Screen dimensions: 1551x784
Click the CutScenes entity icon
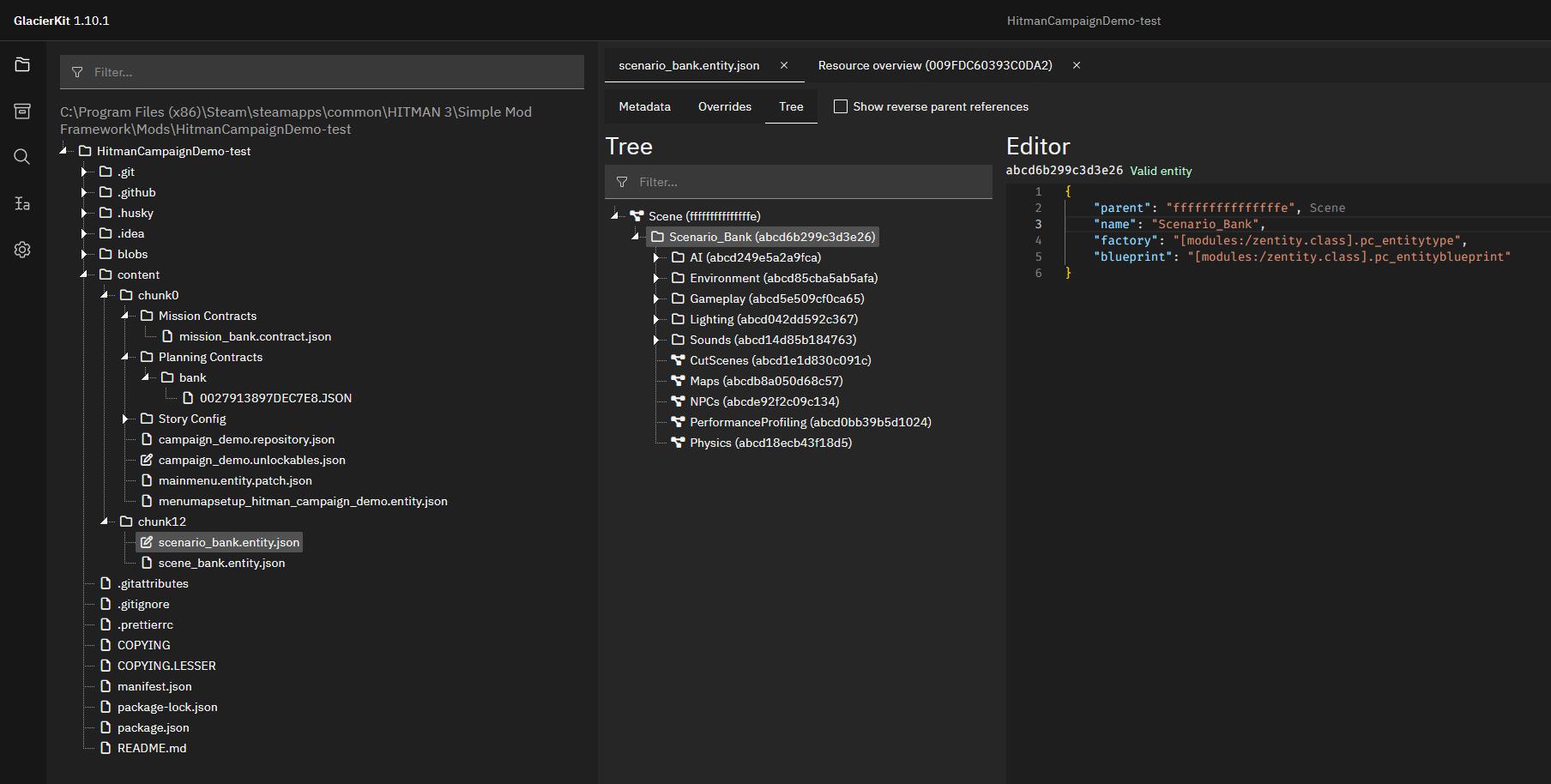coord(678,360)
